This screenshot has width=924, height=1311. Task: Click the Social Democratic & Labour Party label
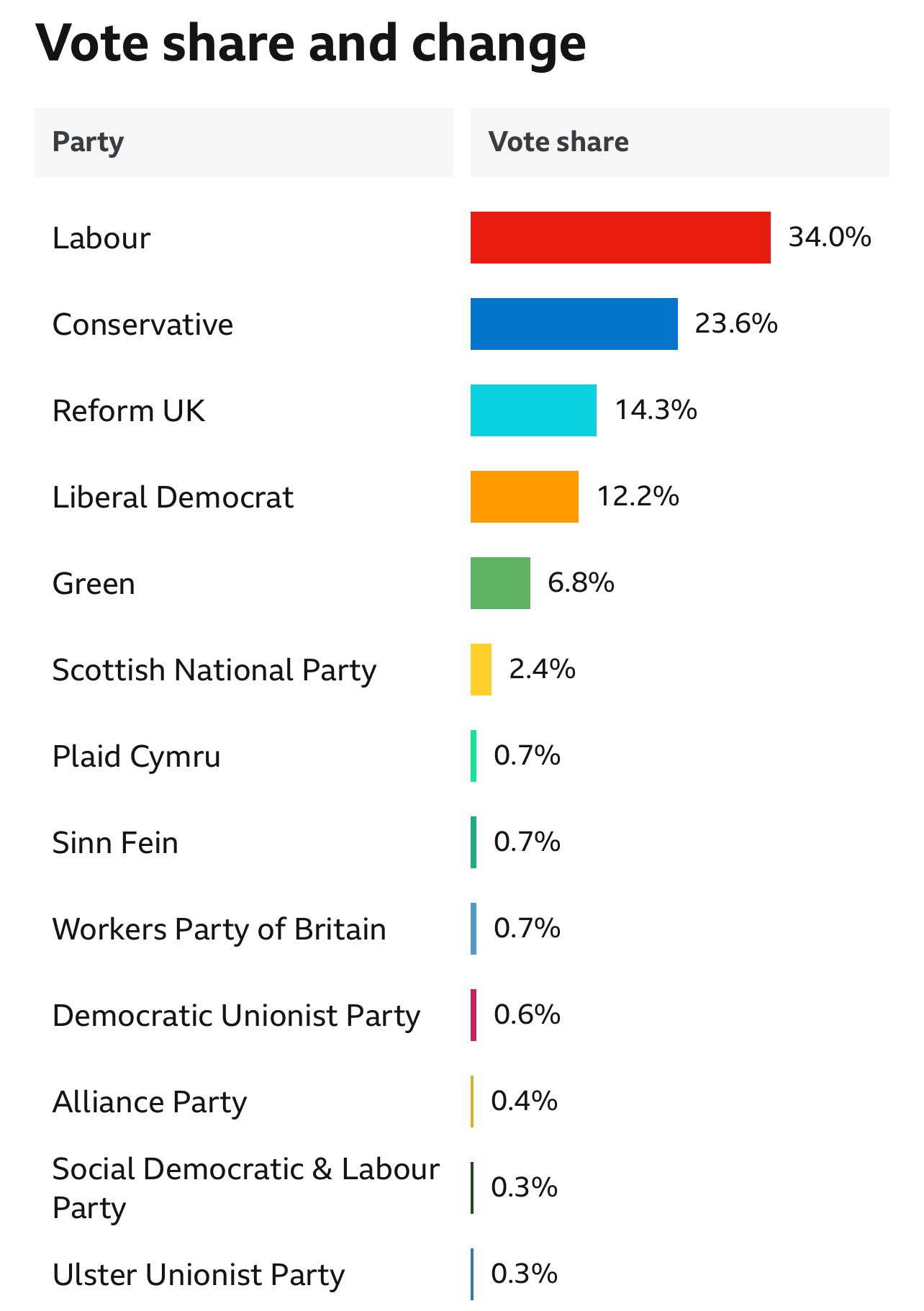(x=245, y=1188)
